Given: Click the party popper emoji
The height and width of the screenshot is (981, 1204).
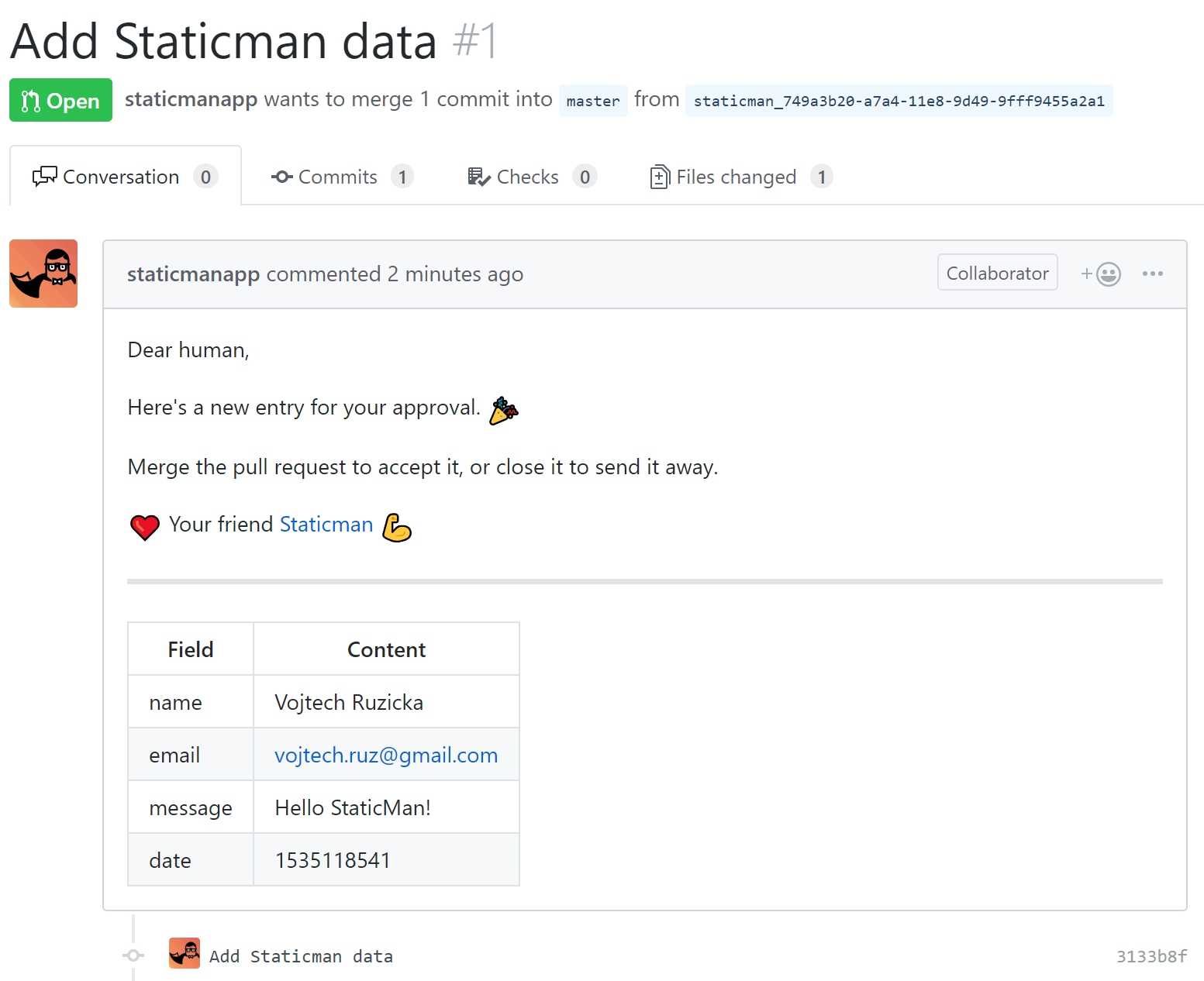Looking at the screenshot, I should 504,410.
